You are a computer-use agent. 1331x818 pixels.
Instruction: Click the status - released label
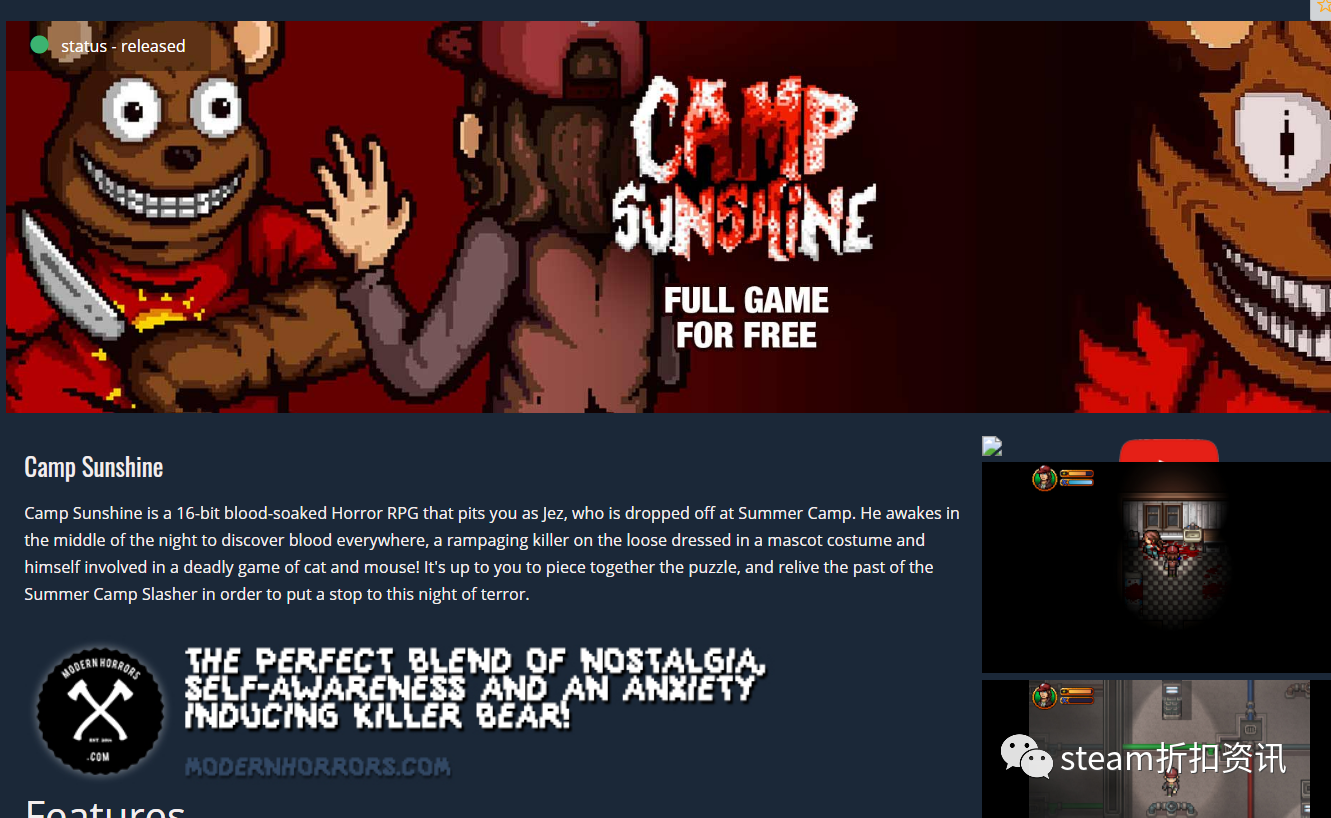(x=123, y=46)
